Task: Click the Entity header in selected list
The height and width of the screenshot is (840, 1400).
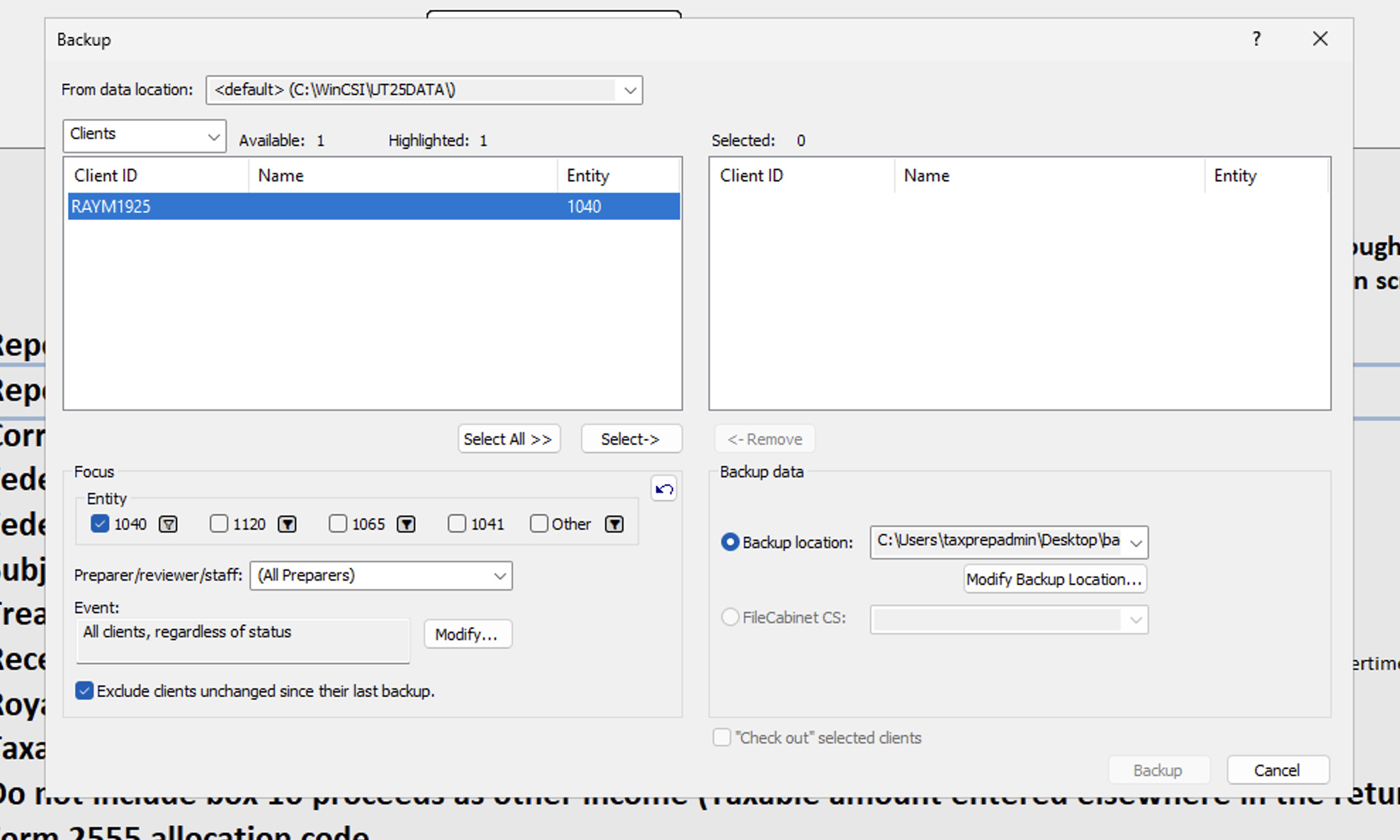Action: point(1266,175)
